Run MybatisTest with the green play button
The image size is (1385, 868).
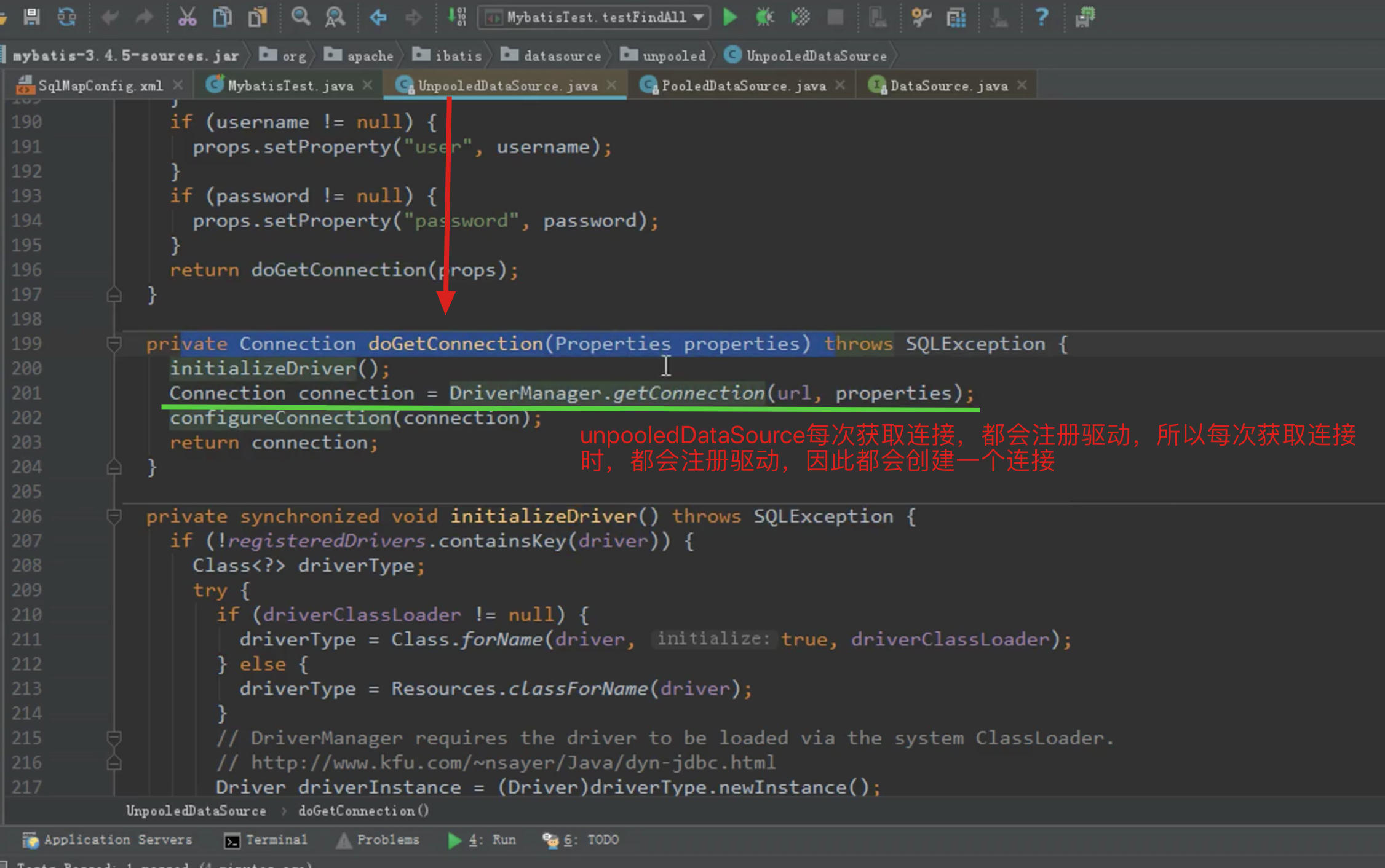[x=730, y=17]
